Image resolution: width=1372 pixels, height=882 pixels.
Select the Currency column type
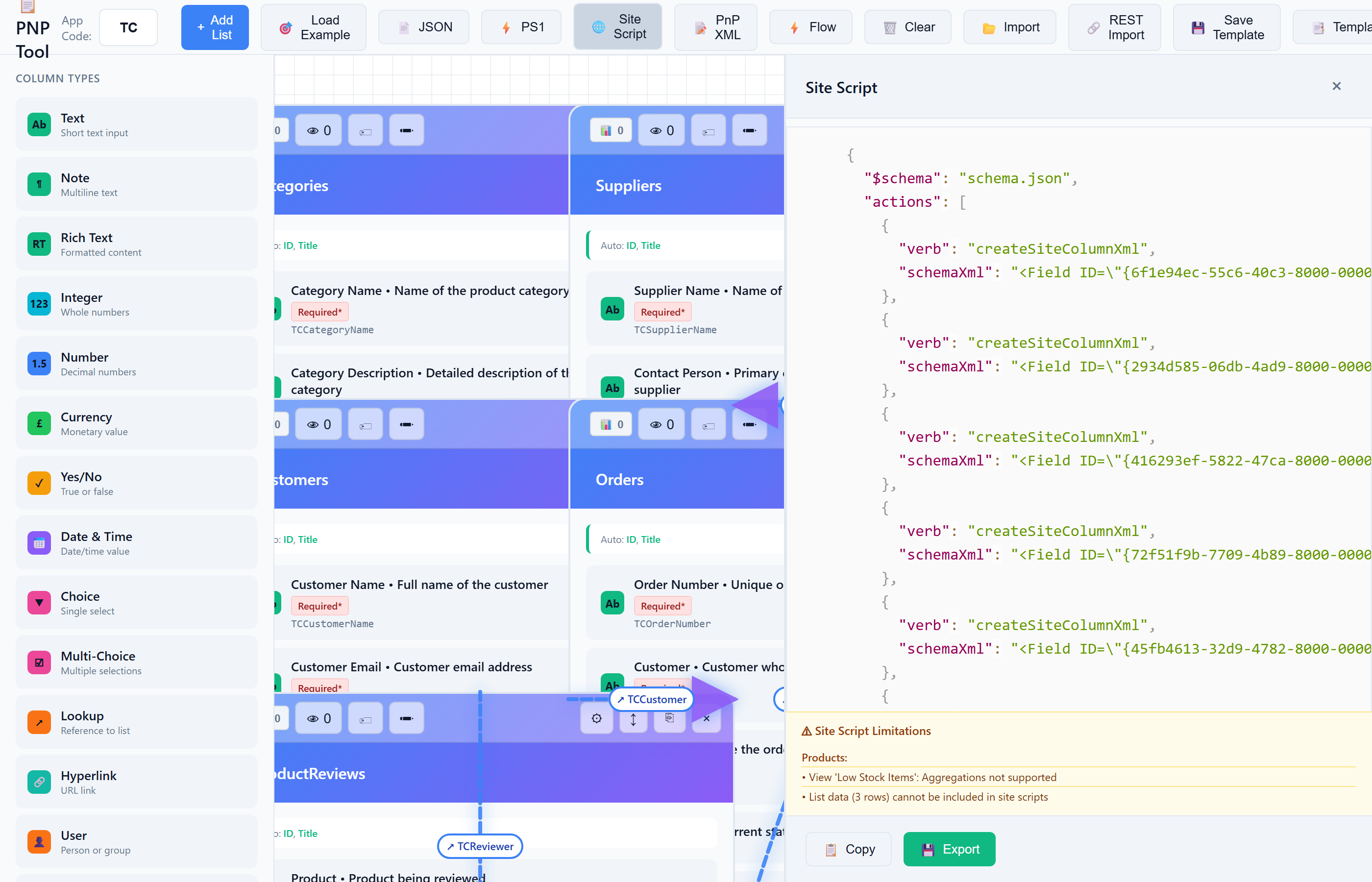pos(136,423)
